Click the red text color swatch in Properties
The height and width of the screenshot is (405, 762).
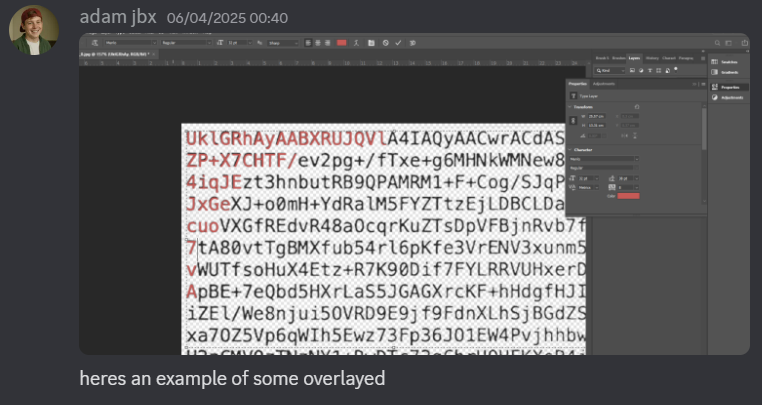pos(629,196)
